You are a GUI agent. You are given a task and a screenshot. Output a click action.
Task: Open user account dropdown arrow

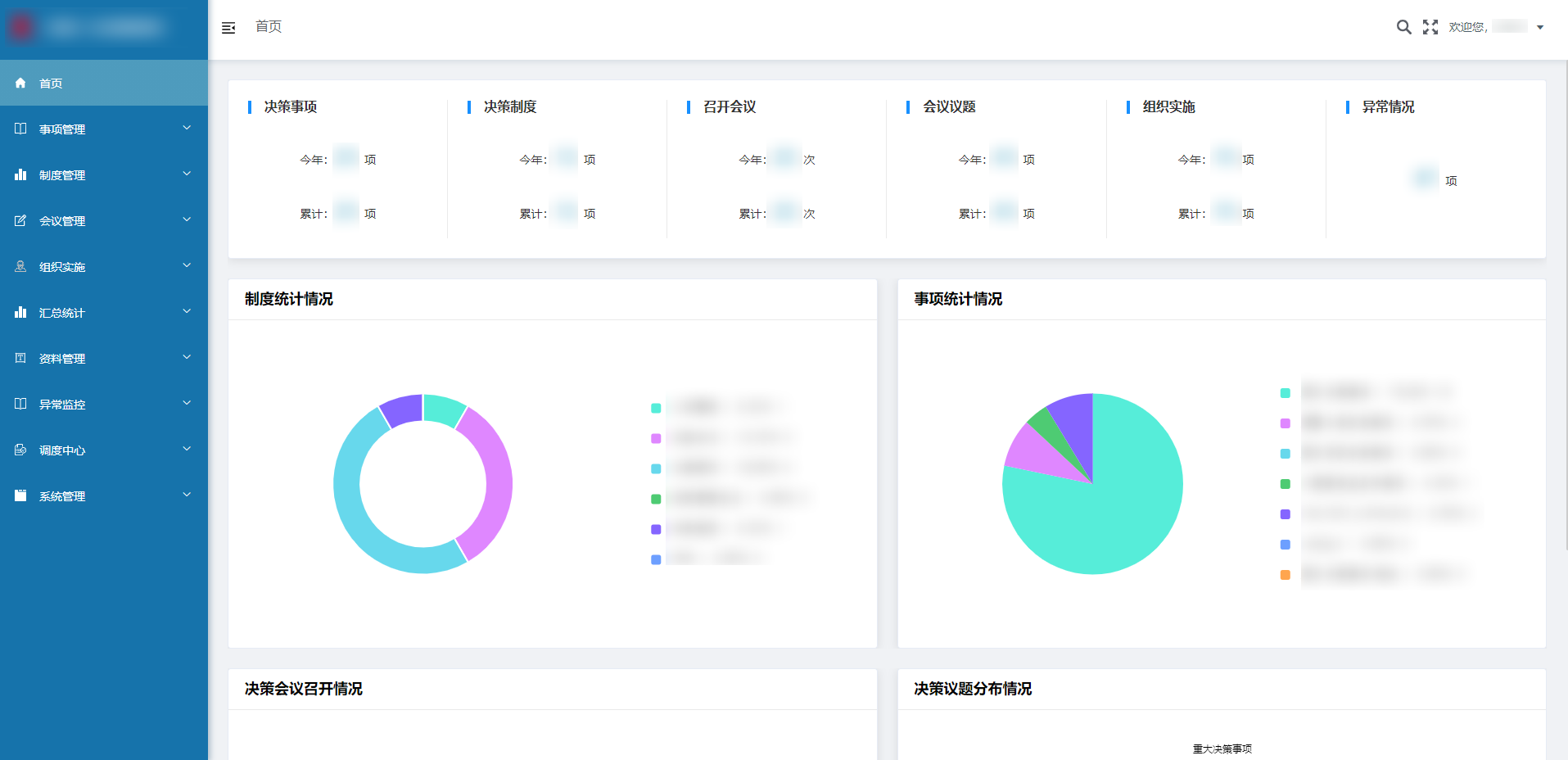1540,27
